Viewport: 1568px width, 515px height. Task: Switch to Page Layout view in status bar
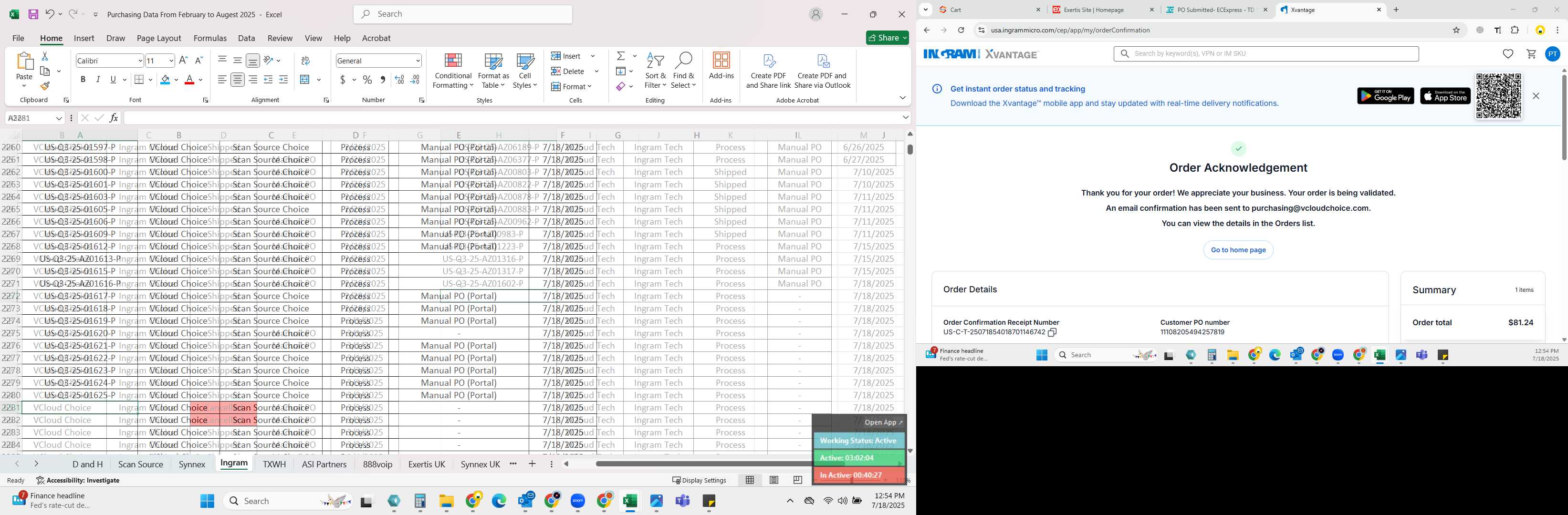pos(774,480)
